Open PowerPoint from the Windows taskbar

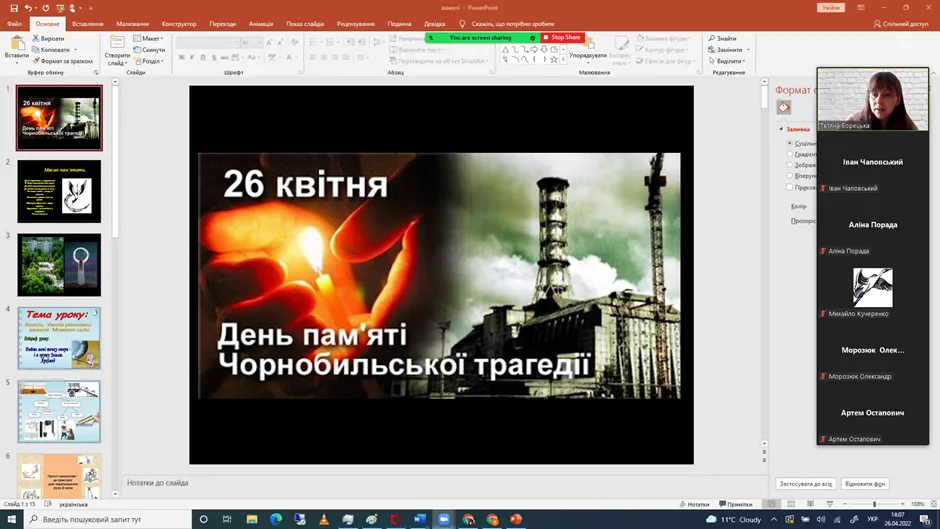click(516, 519)
